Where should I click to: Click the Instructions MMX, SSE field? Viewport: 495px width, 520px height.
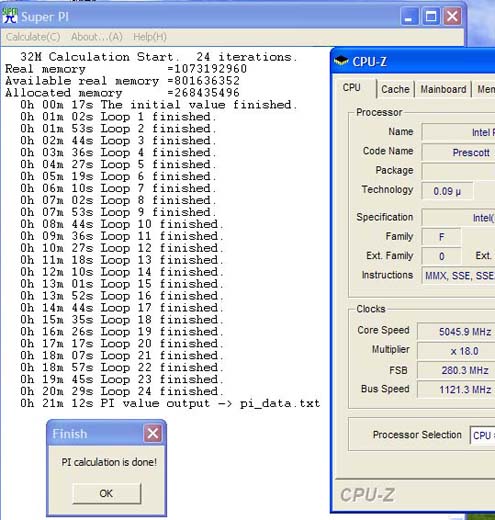458,275
